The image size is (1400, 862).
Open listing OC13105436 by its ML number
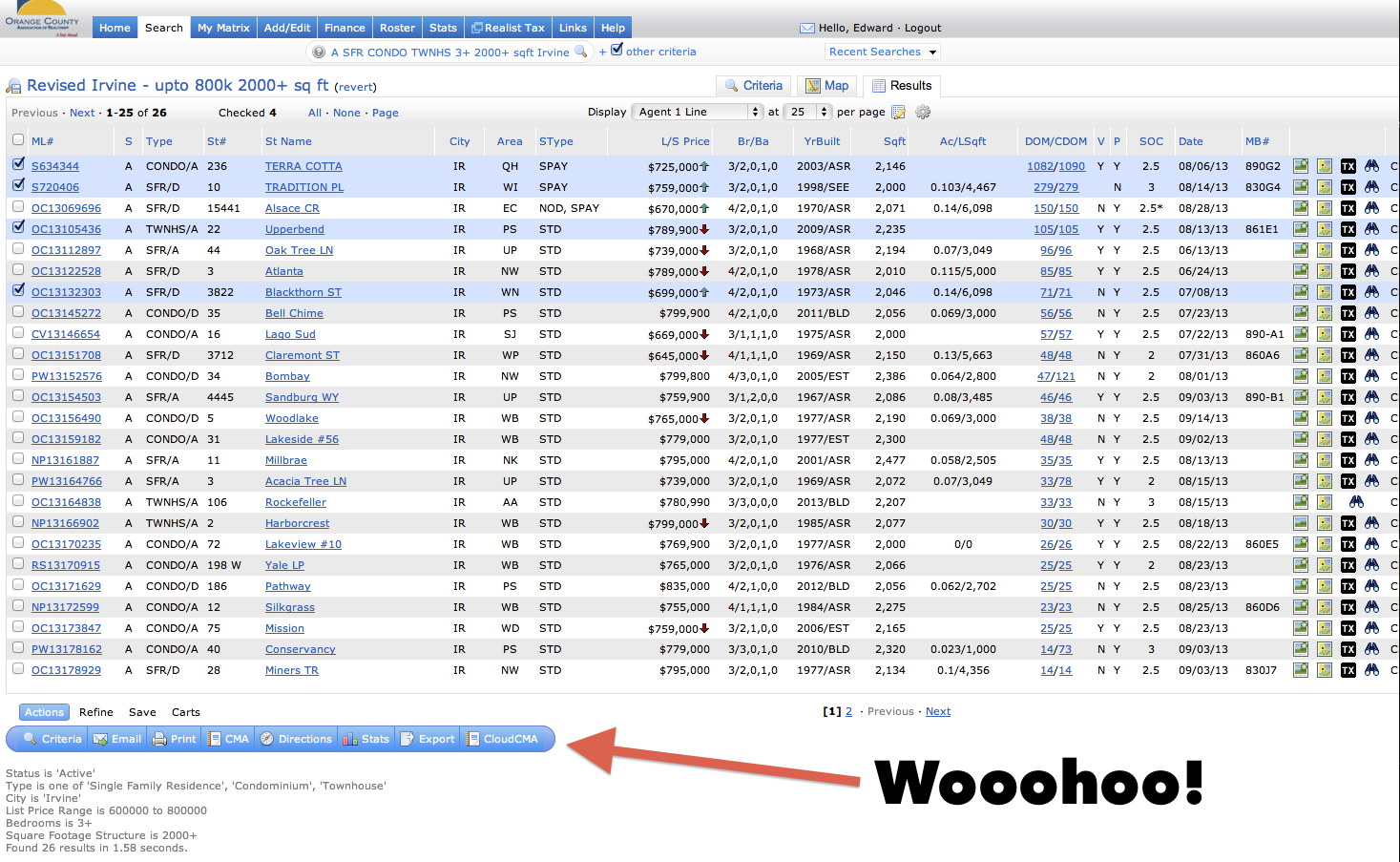[66, 228]
